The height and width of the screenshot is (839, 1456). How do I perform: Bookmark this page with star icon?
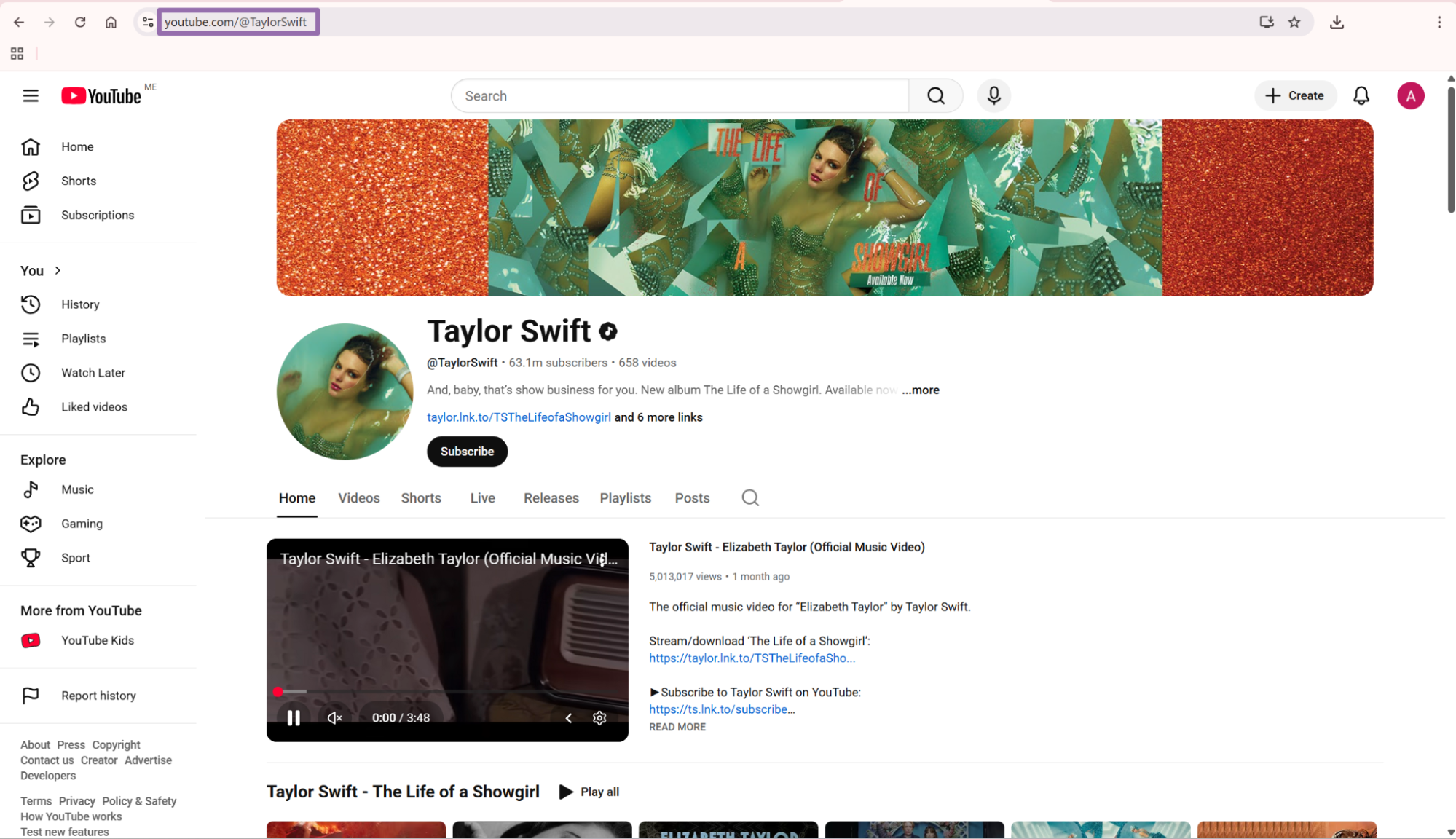point(1294,23)
